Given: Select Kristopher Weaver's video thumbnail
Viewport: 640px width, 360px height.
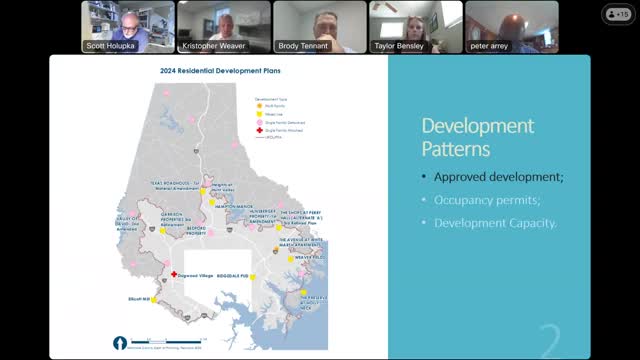Looking at the screenshot, I should pyautogui.click(x=224, y=27).
